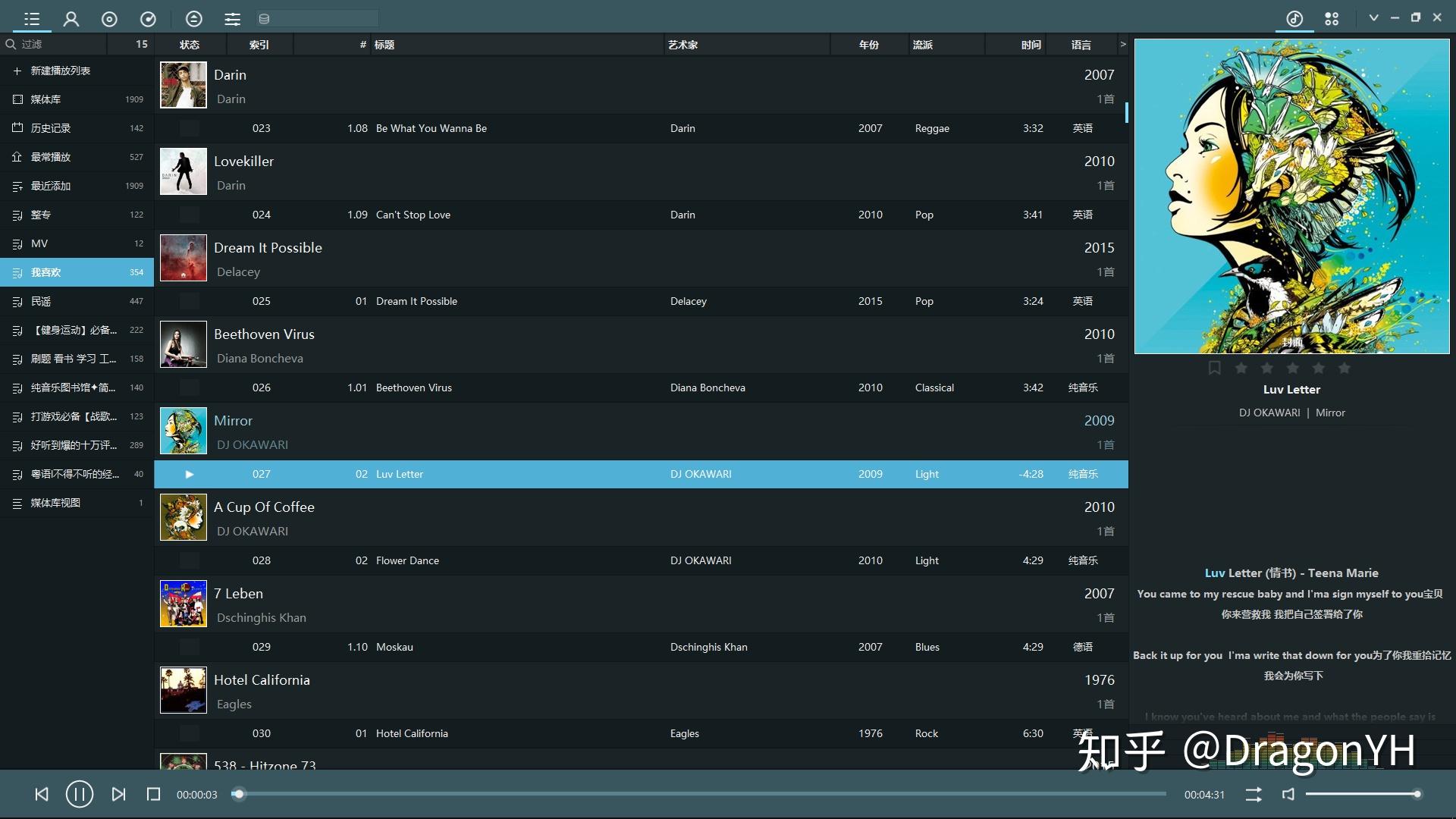This screenshot has height=819, width=1456.
Task: Open the artists view icon
Action: pos(71,18)
